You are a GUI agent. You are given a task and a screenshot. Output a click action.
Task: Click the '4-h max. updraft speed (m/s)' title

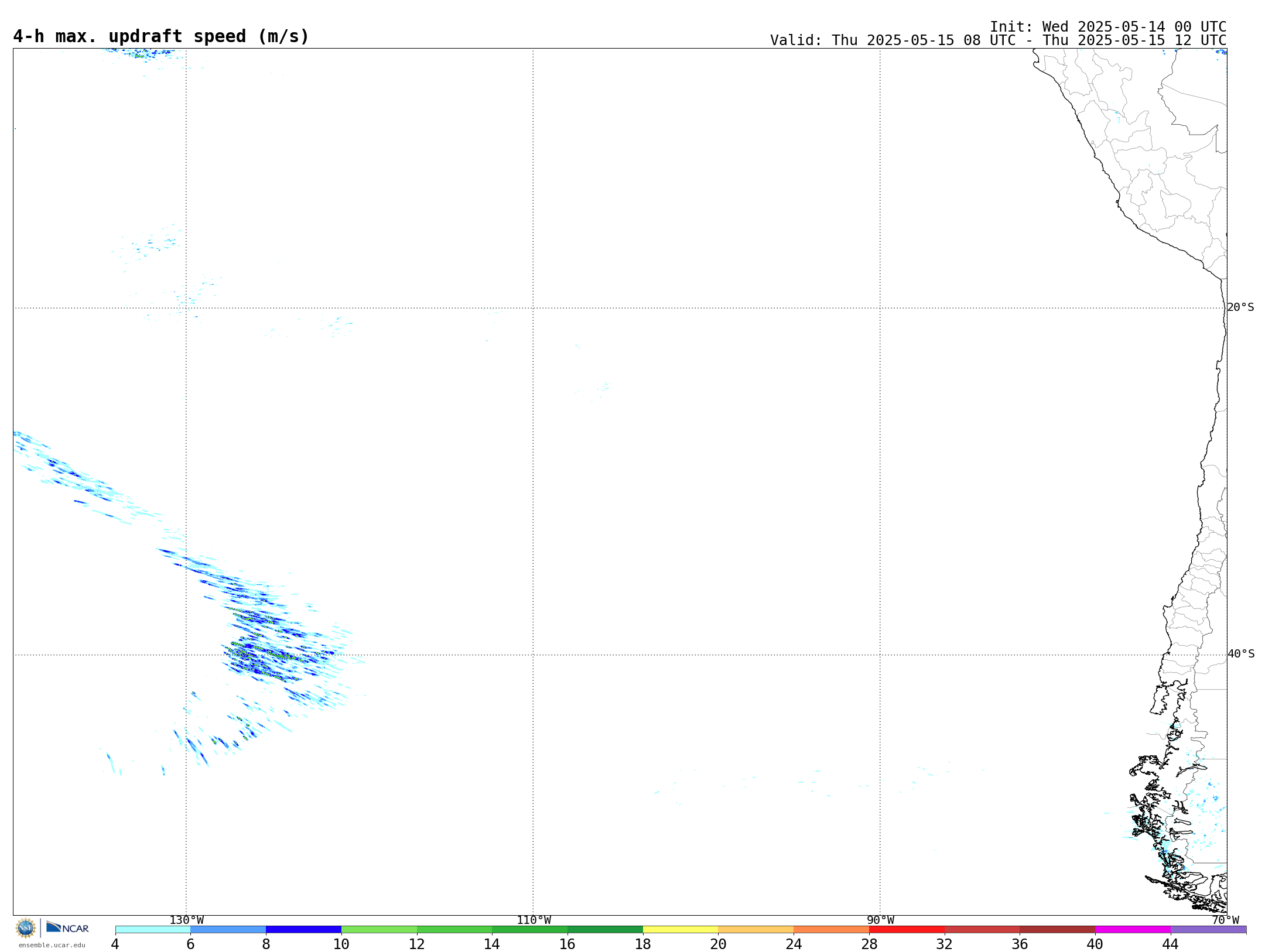[160, 36]
